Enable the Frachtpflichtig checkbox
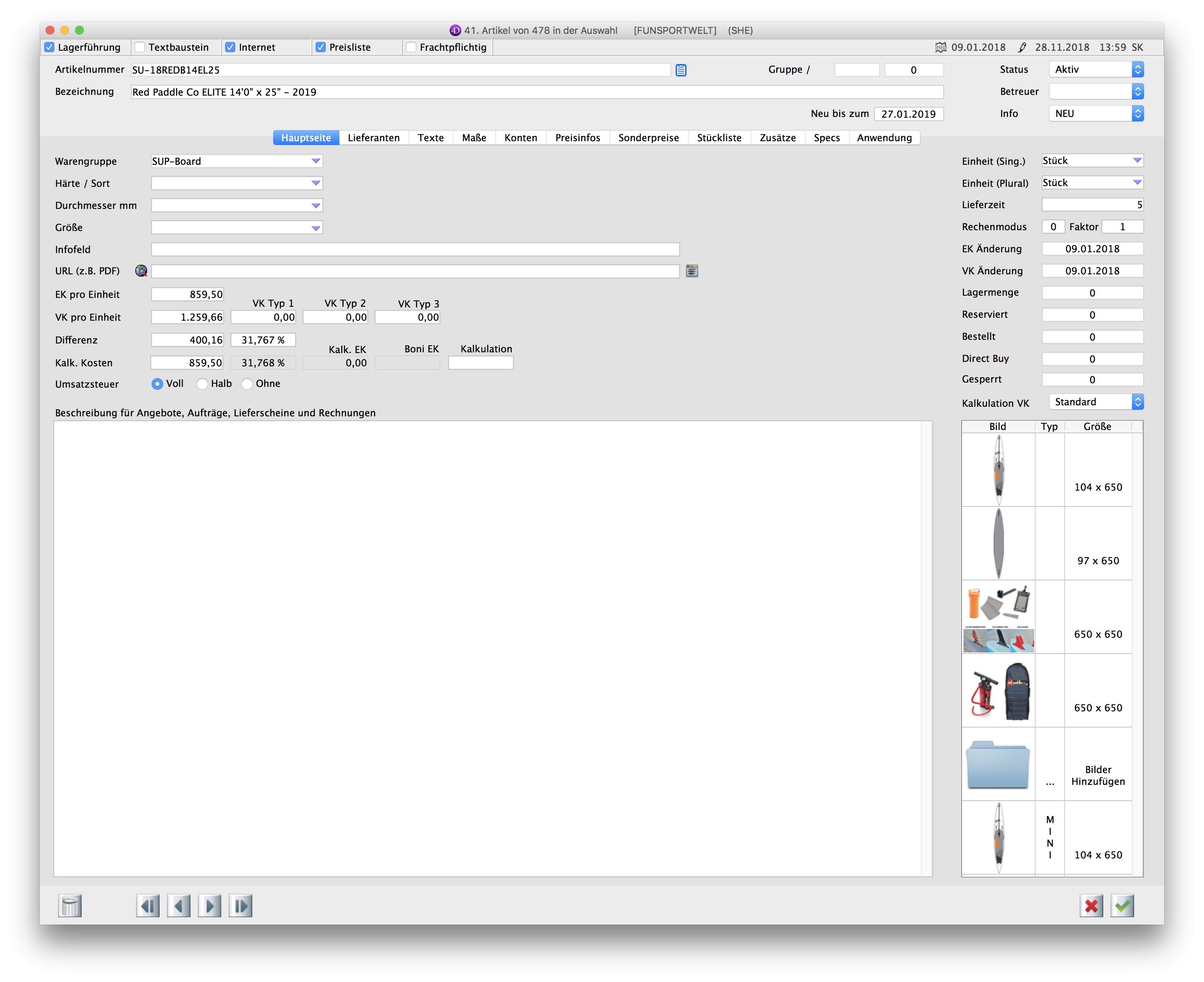 pyautogui.click(x=412, y=47)
